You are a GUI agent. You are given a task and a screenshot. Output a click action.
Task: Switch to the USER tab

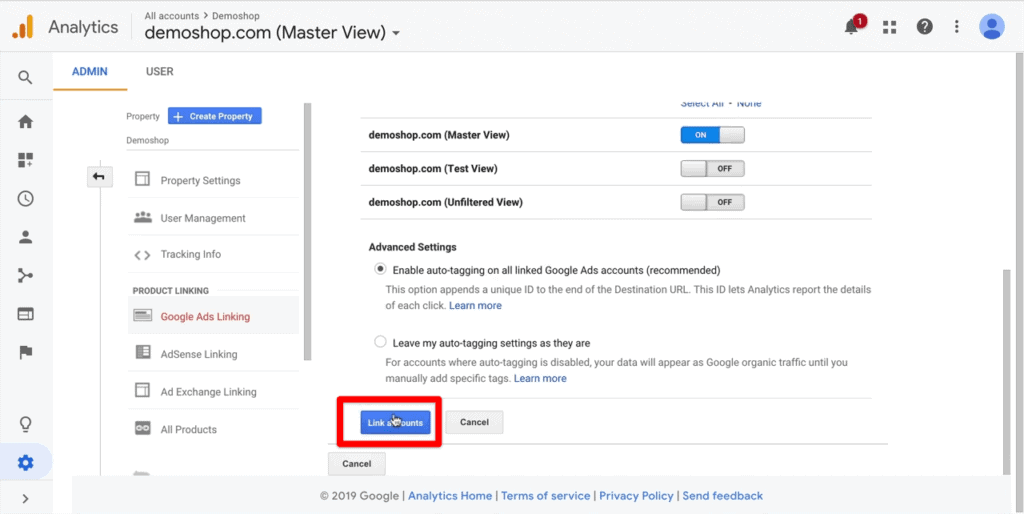(159, 72)
